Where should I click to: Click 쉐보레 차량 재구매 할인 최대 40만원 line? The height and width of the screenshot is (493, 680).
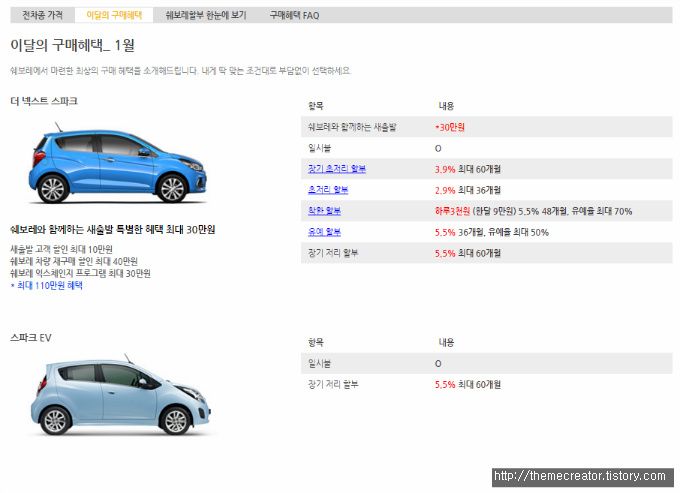coord(74,261)
